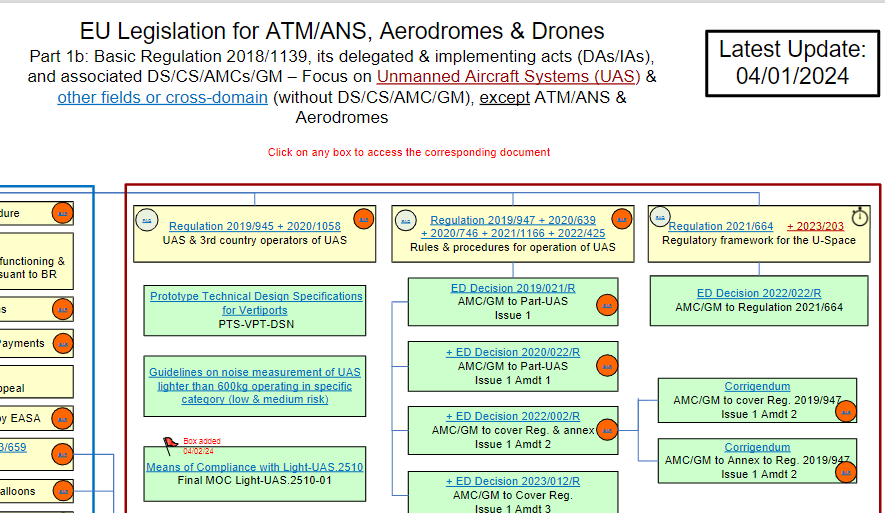The image size is (885, 513).
Task: Click orange icon on ED Decision 2019/021/R
Action: click(607, 305)
